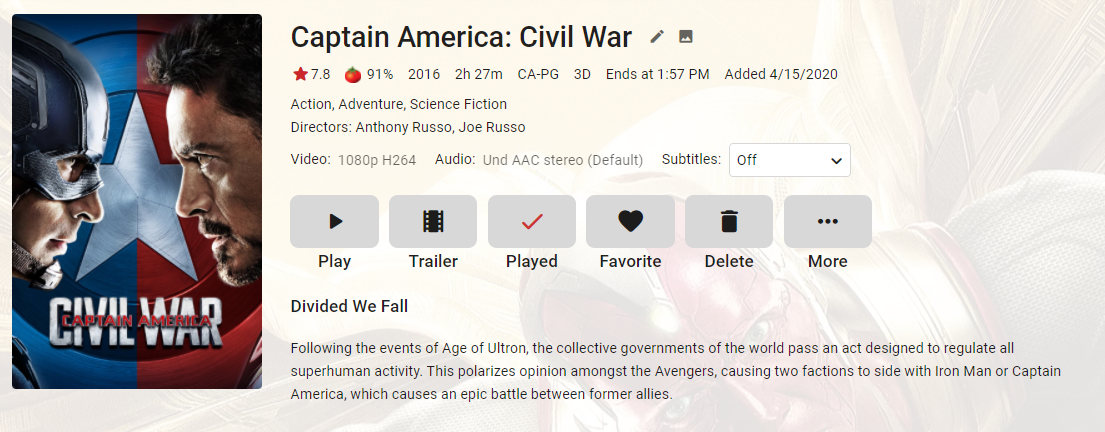Expand the Subtitles dropdown
Screen dimensions: 1105x432
tap(790, 160)
